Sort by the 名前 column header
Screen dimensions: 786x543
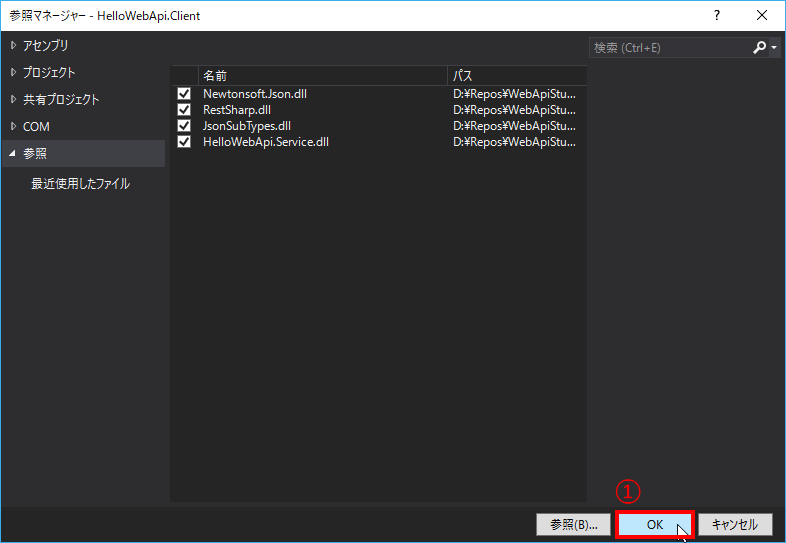(x=323, y=76)
